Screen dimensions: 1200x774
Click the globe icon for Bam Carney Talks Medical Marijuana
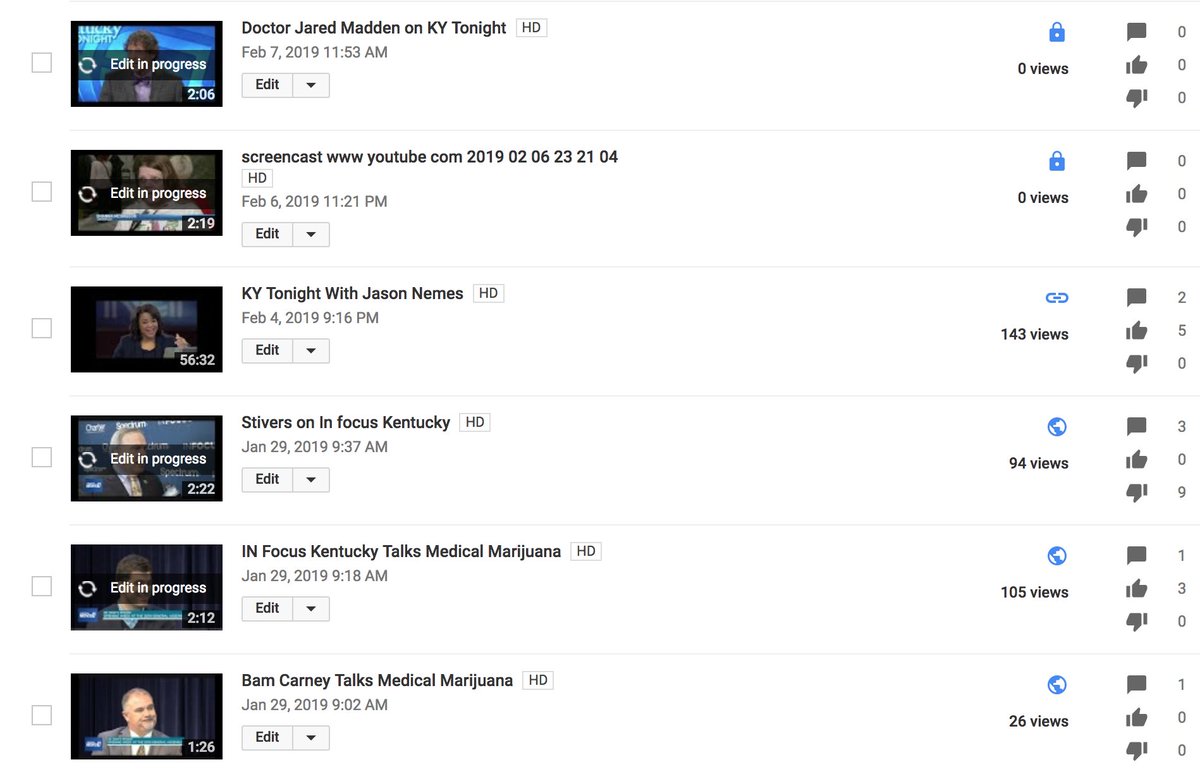tap(1056, 684)
